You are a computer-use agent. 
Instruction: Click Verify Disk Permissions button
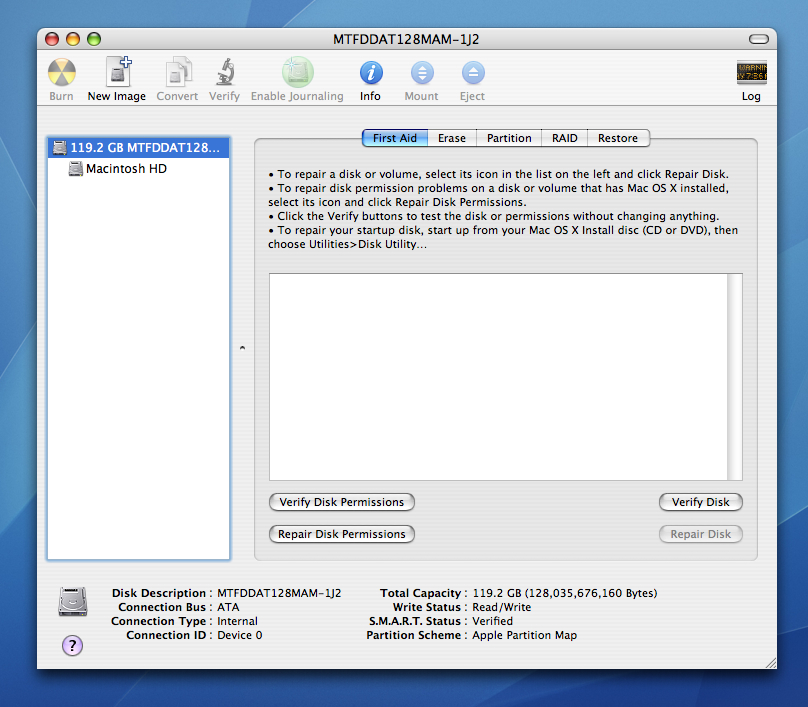342,502
